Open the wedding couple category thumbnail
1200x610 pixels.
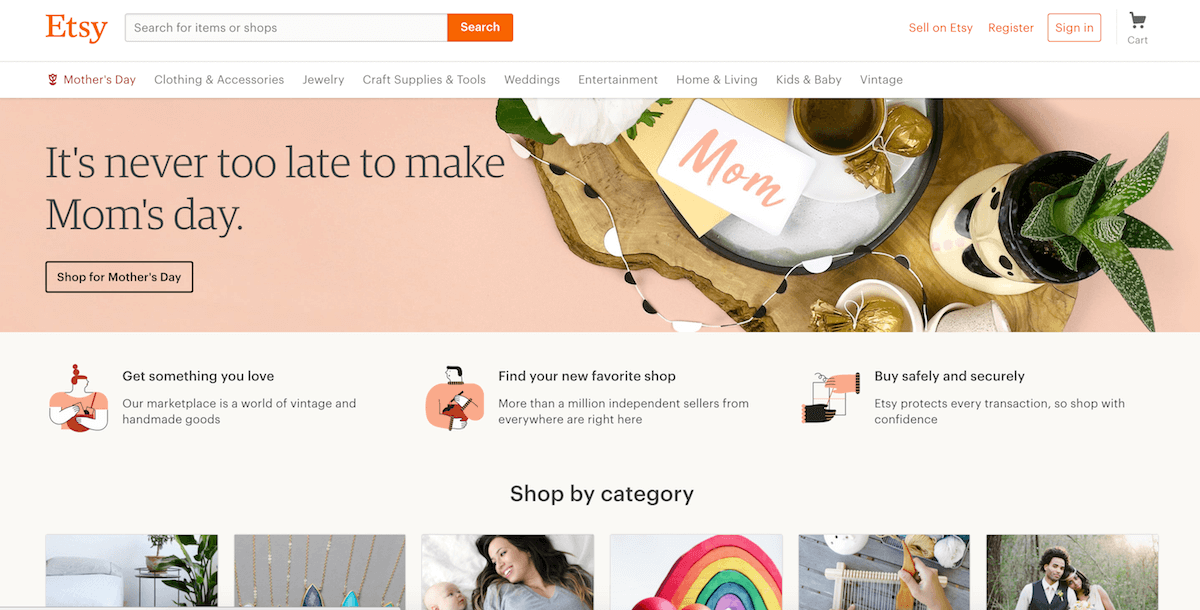tap(1072, 572)
